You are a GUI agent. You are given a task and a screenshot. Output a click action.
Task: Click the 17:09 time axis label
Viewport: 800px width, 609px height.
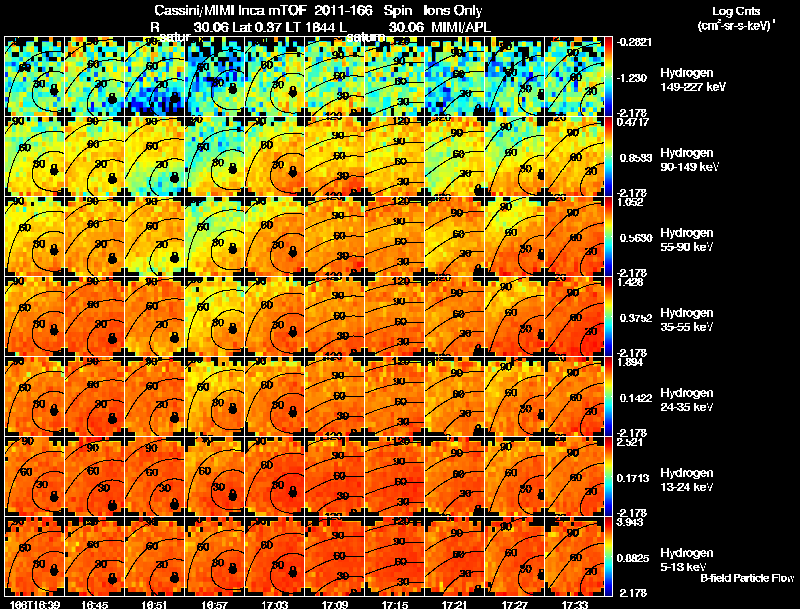click(335, 604)
